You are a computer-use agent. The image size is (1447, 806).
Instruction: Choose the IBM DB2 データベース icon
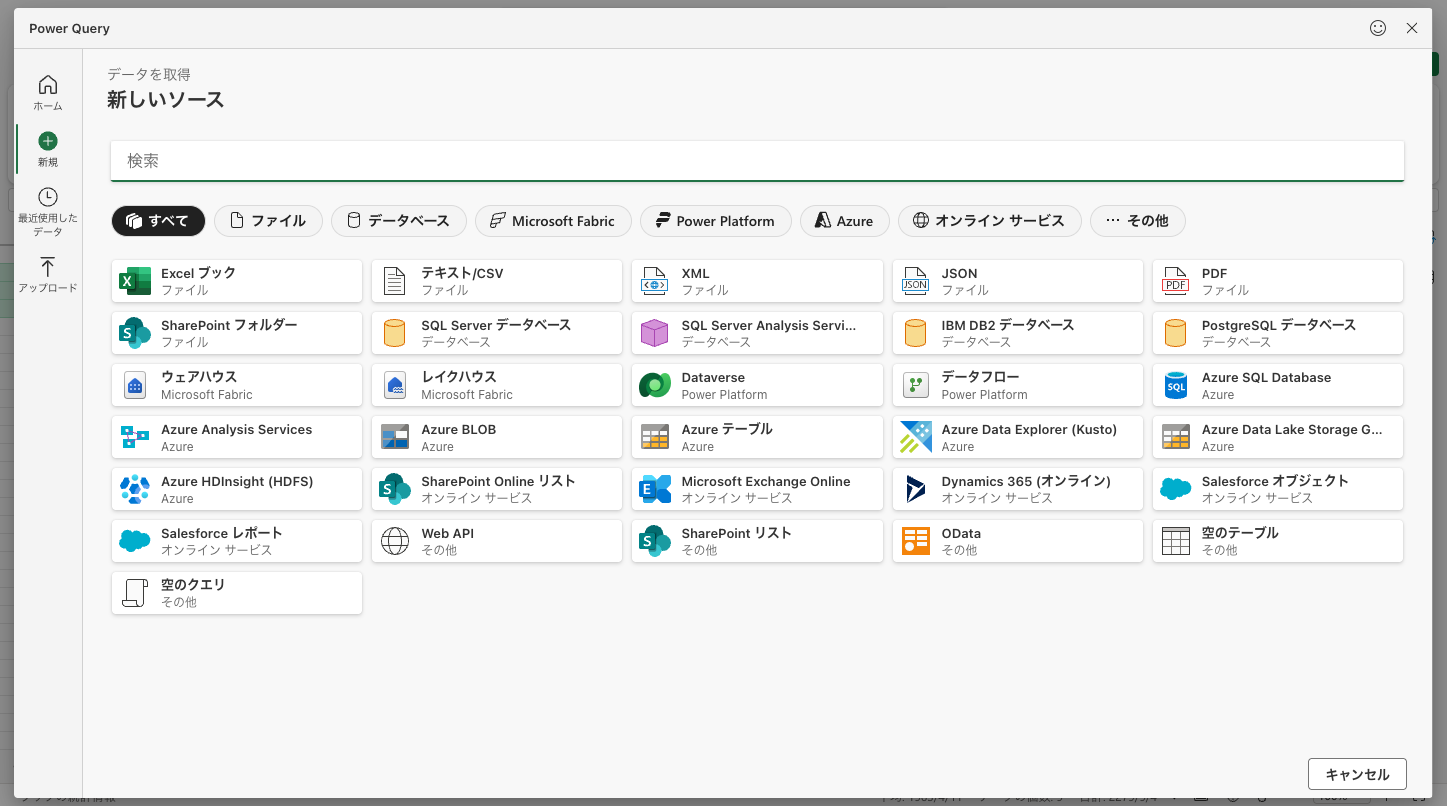click(x=915, y=333)
